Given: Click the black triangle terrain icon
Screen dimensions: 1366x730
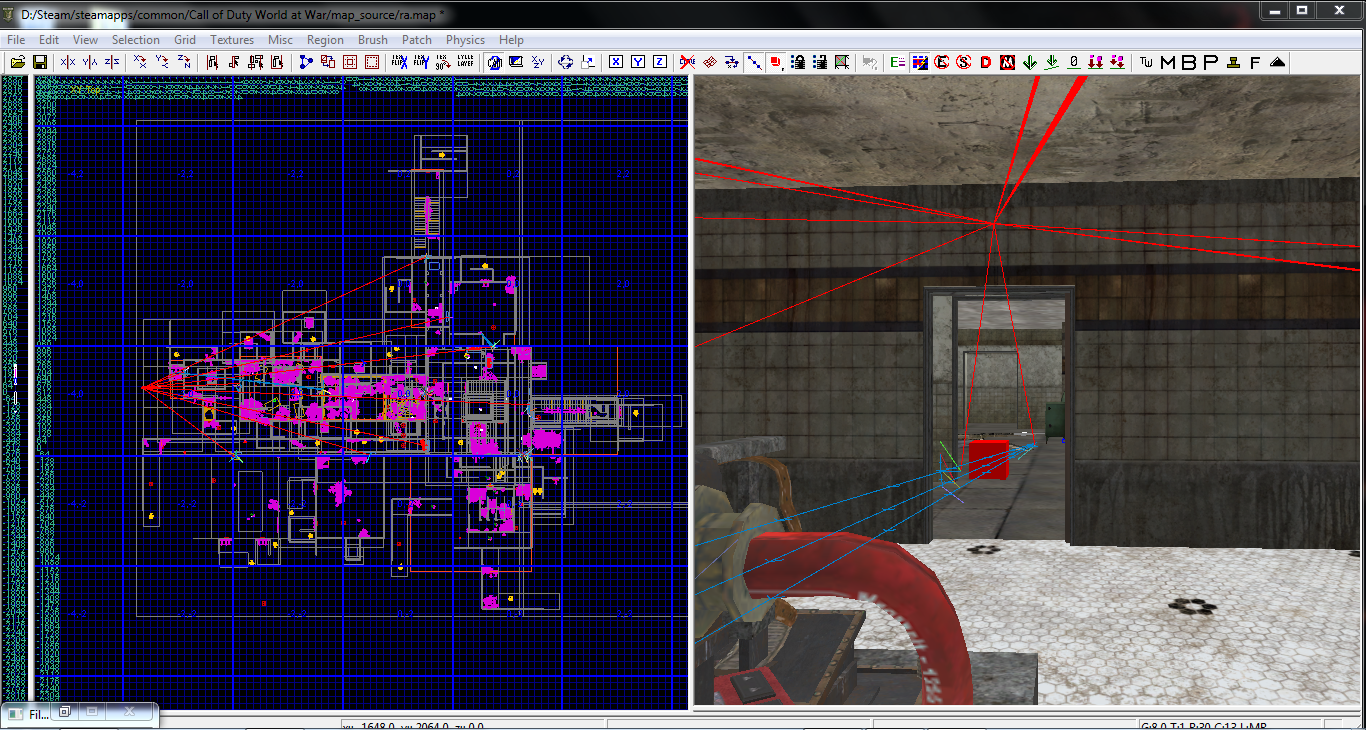Looking at the screenshot, I should (x=1277, y=62).
